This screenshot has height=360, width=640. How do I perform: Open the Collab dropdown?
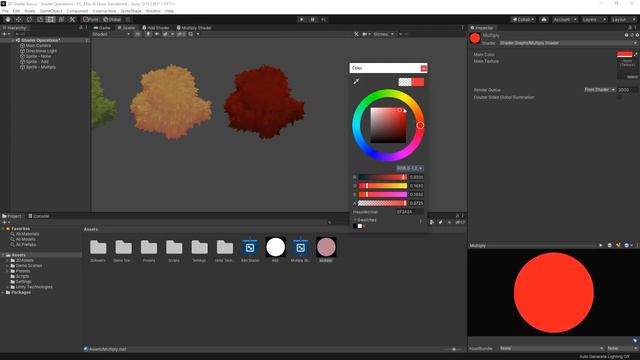(523, 19)
